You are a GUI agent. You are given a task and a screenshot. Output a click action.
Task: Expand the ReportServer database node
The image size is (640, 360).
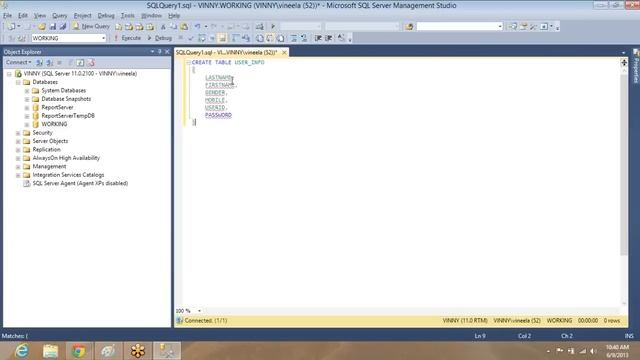27,108
